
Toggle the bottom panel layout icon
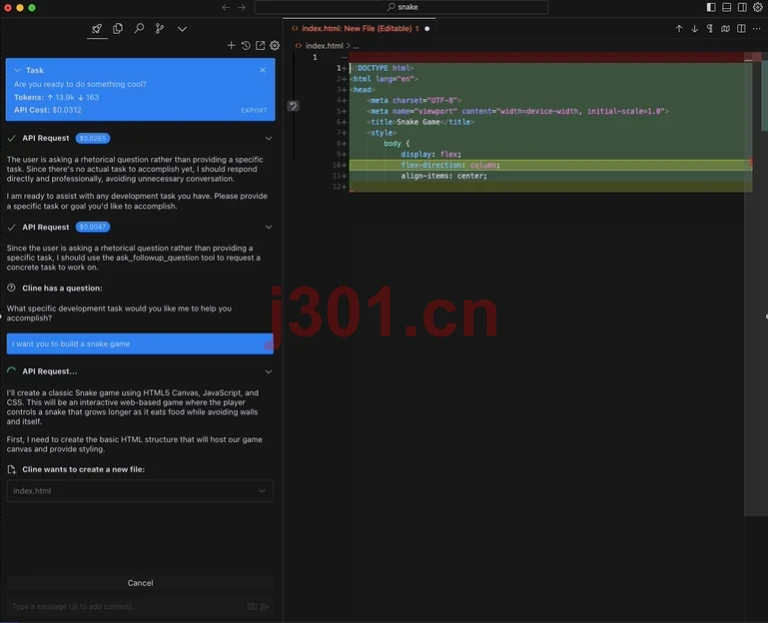(x=726, y=7)
